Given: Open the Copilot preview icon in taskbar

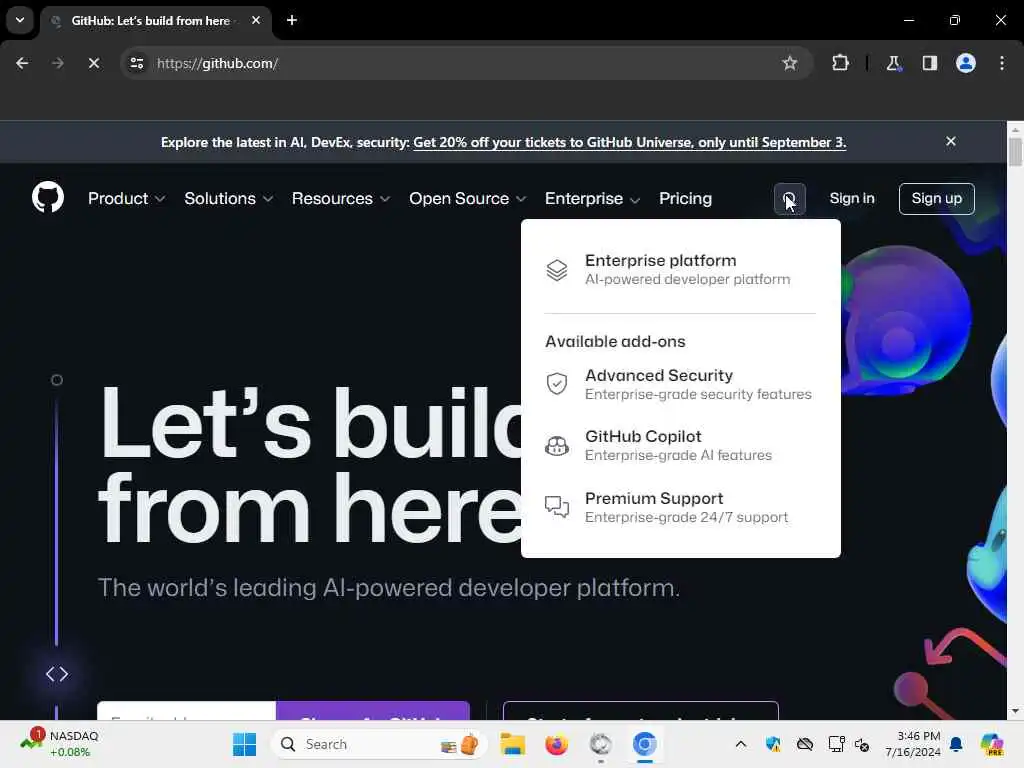Looking at the screenshot, I should (991, 744).
